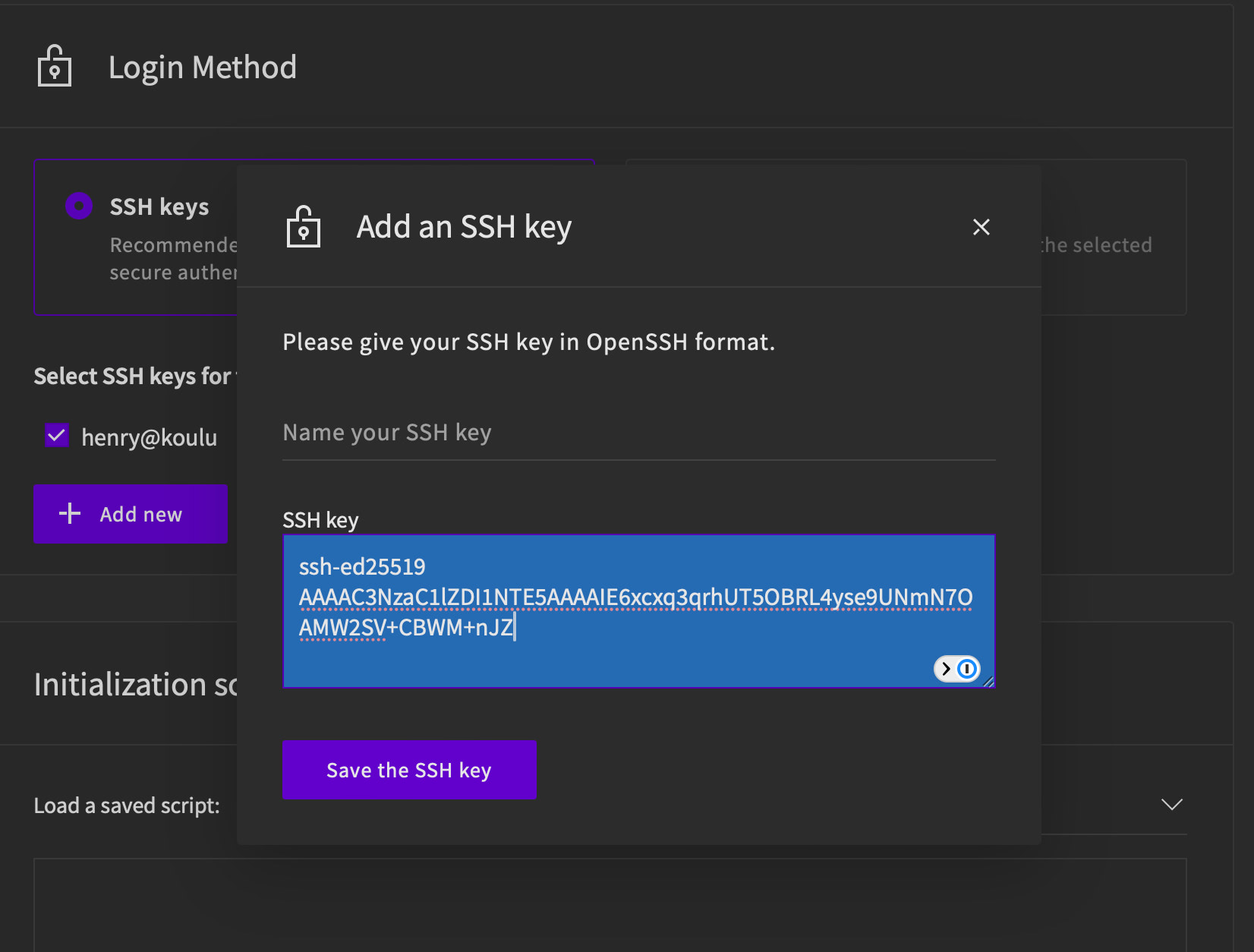Click the Load a saved script label
The image size is (1254, 952).
[x=127, y=805]
